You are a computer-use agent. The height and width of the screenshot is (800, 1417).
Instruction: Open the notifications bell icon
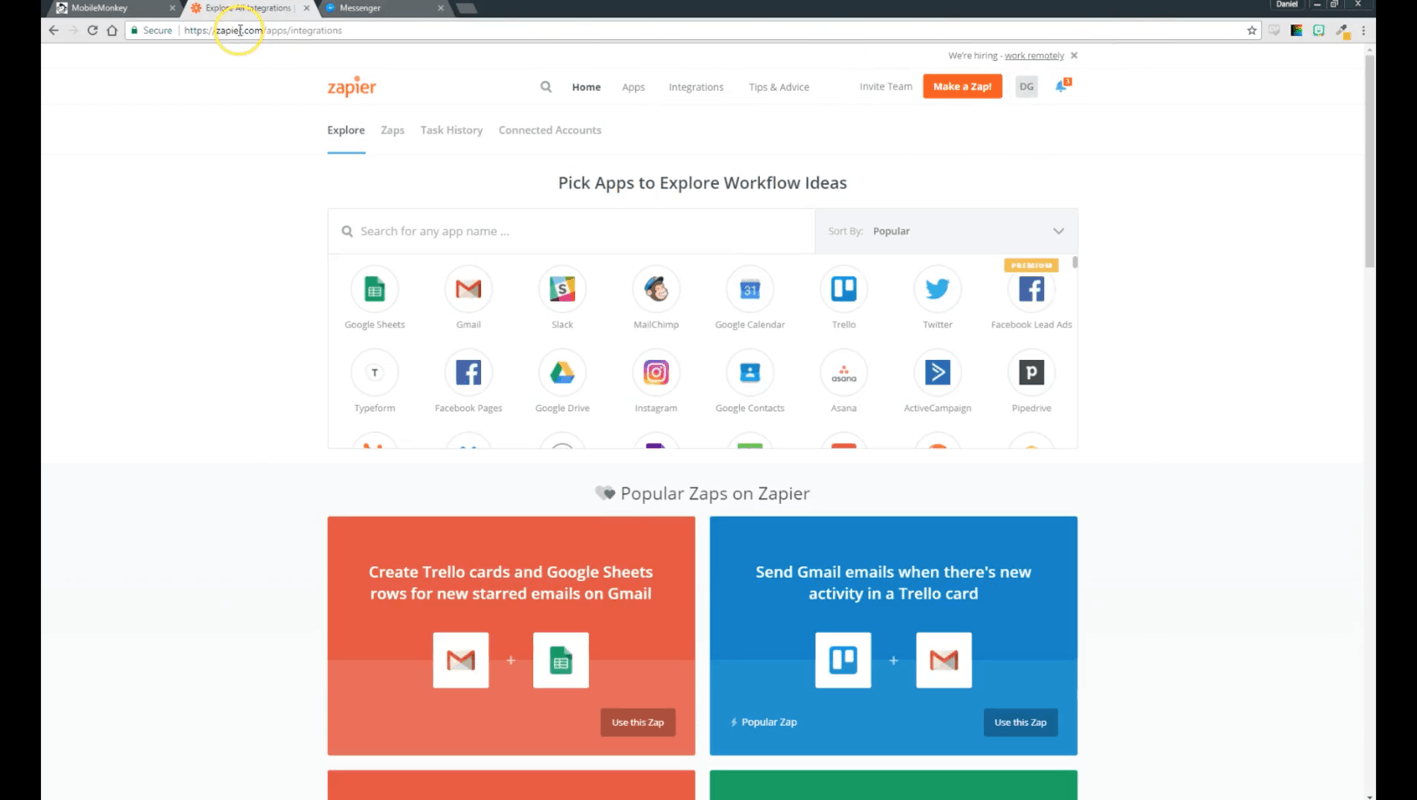click(1061, 86)
